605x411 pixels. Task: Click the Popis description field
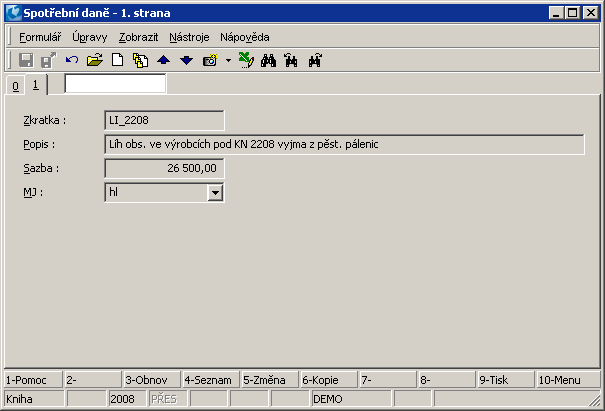pyautogui.click(x=345, y=144)
